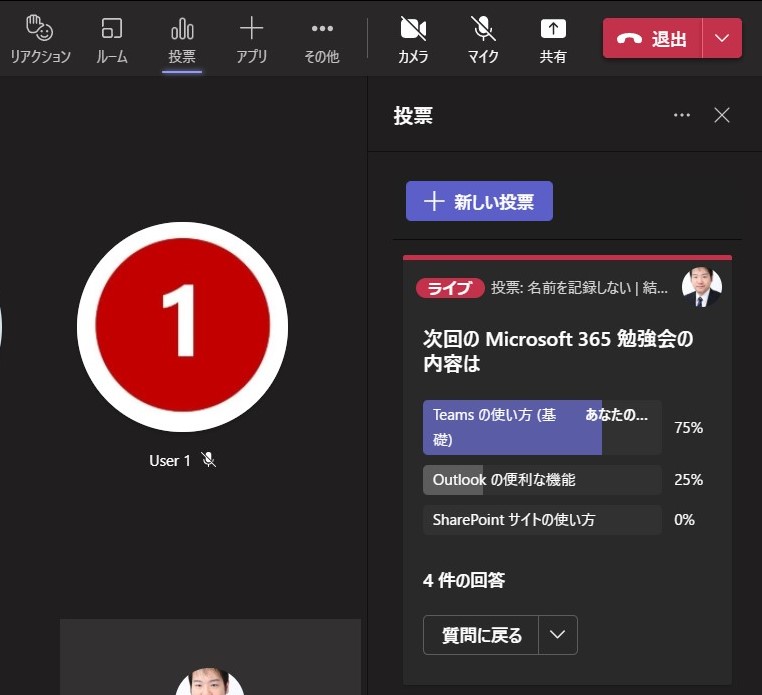The height and width of the screenshot is (695, 762).
Task: Select the 投票 polls tab
Action: tap(182, 41)
